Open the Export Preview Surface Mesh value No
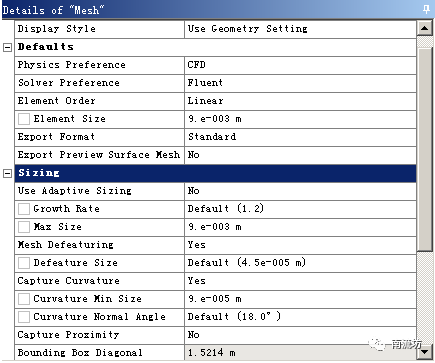Viewport: 435px width, 363px height. coord(300,155)
